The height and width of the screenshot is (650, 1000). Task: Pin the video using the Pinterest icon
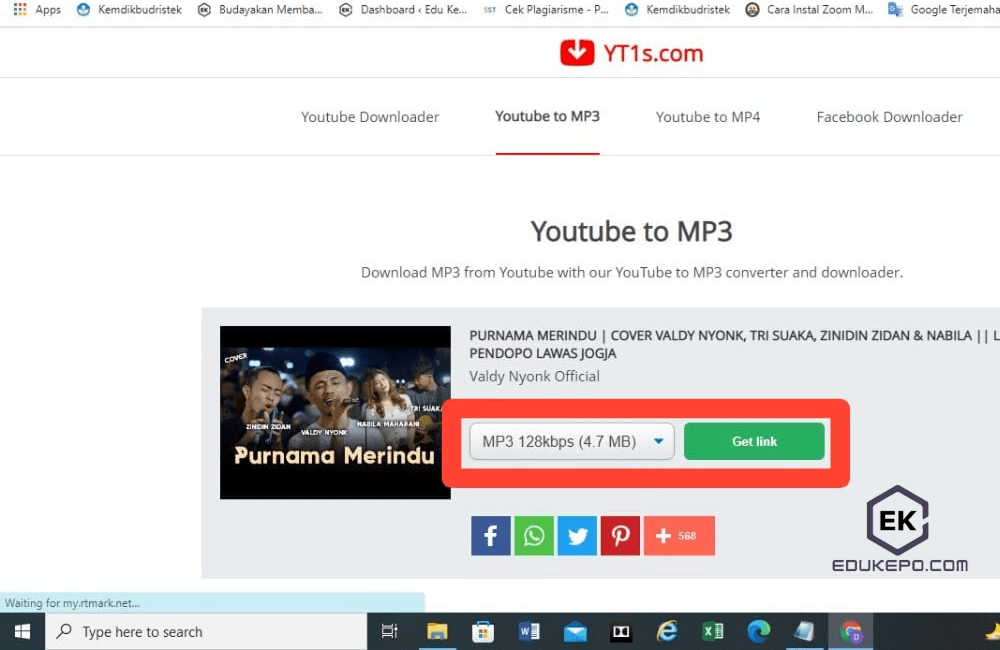point(620,535)
